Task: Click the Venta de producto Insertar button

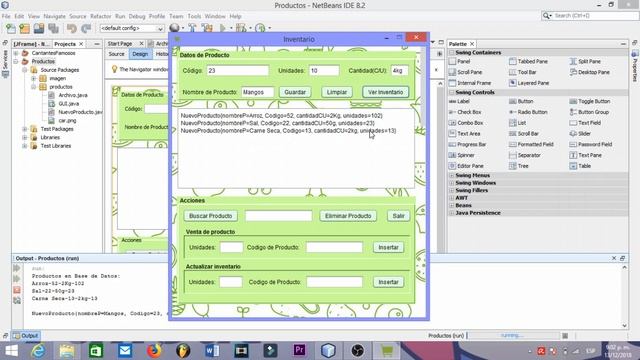Action: [388, 247]
